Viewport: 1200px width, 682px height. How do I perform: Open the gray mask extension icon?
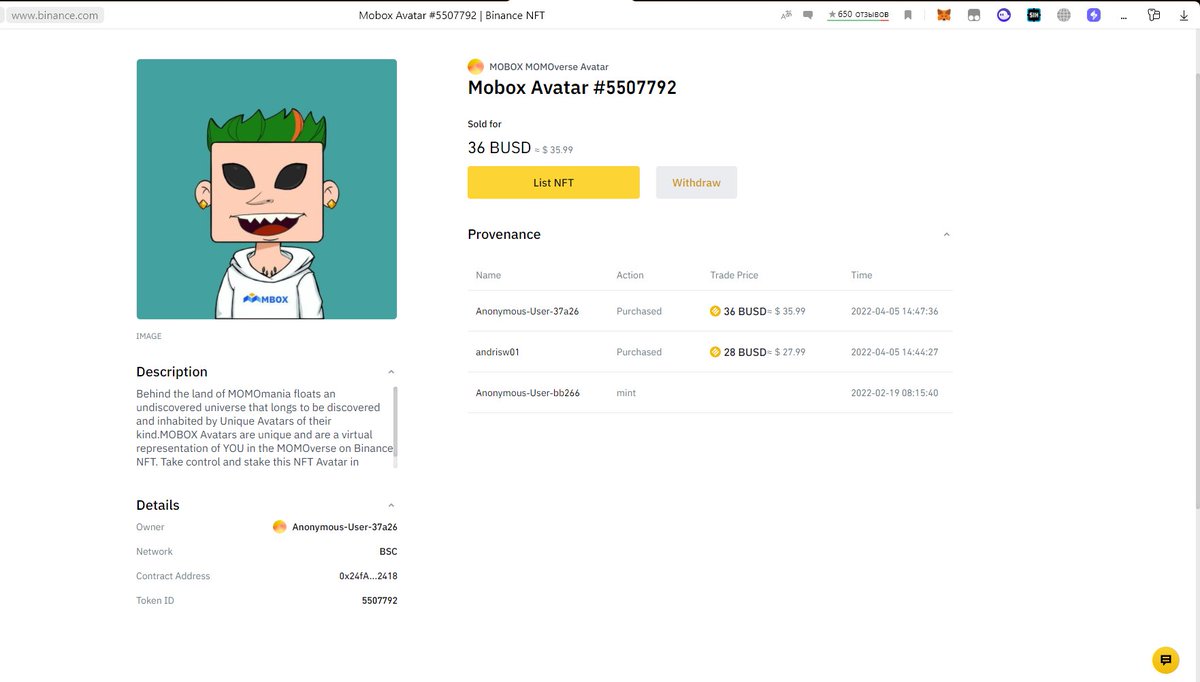coord(973,15)
